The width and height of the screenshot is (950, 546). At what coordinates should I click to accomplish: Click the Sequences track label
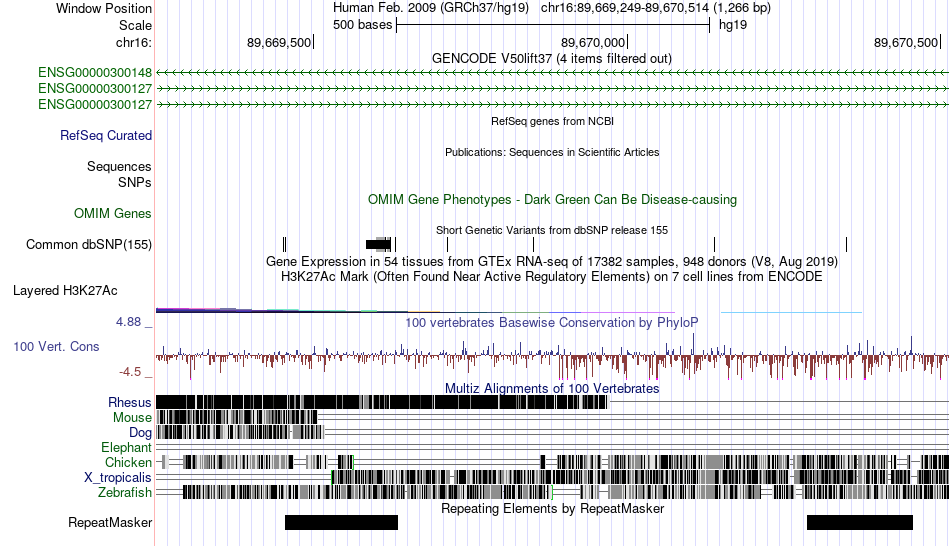pos(119,167)
